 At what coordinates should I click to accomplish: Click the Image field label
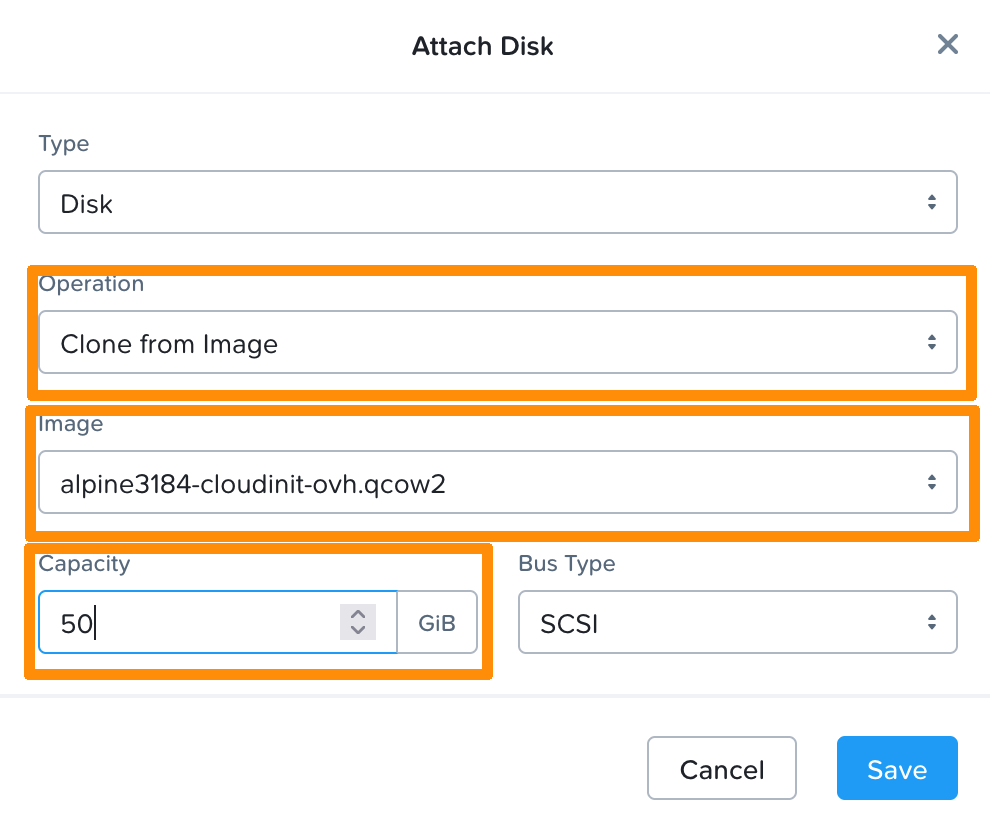click(x=70, y=424)
